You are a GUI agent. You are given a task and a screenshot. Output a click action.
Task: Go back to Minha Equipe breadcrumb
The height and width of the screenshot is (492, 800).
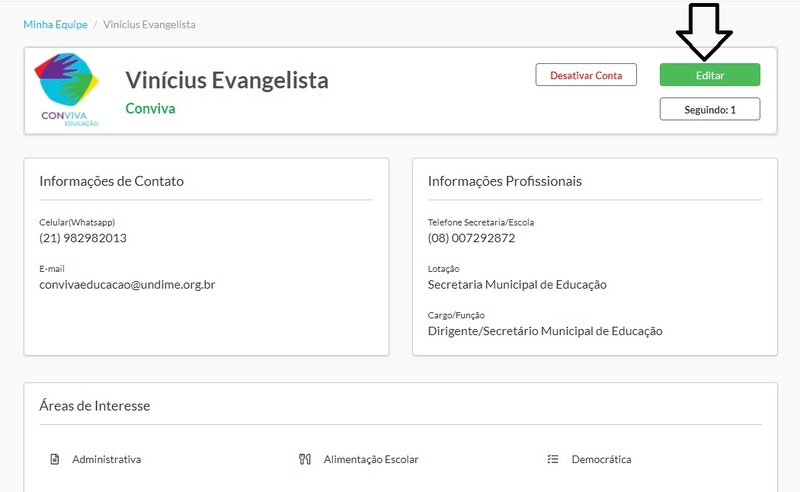pos(55,24)
